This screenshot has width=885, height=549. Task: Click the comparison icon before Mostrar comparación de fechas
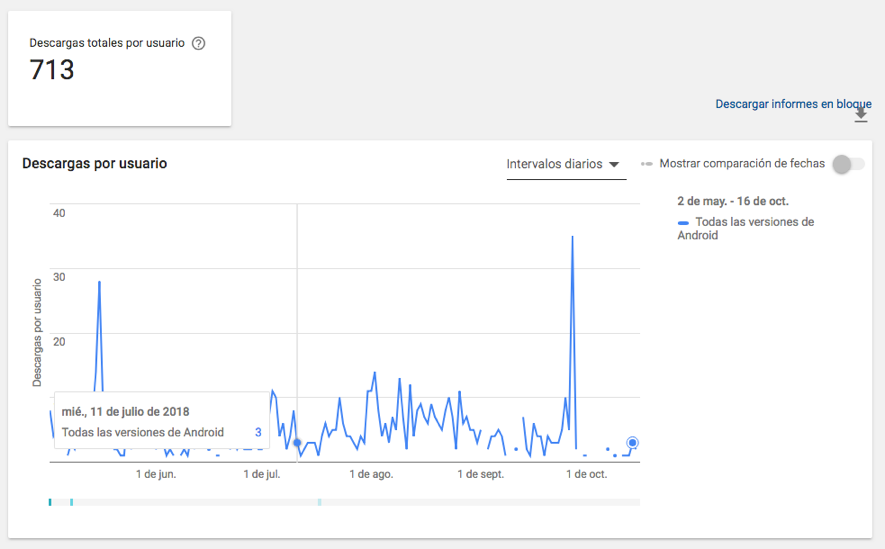647,164
